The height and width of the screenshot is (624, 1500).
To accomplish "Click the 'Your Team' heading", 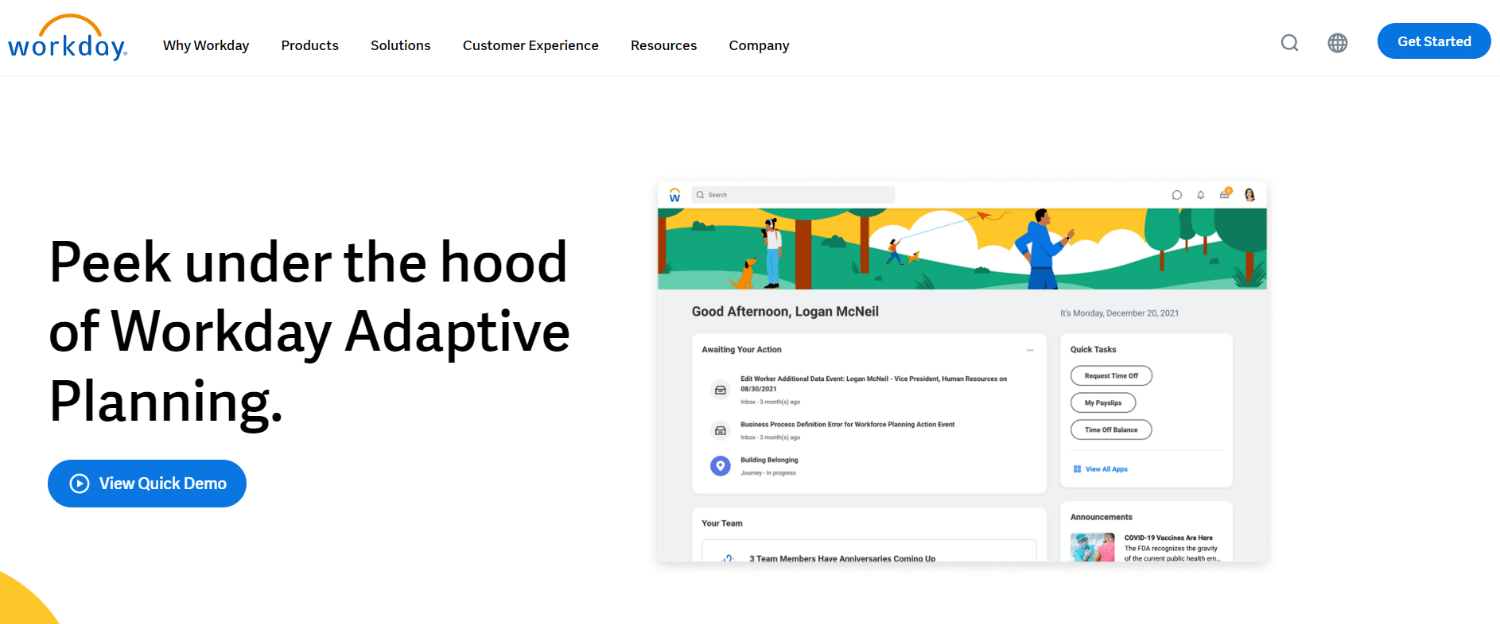I will (x=722, y=523).
